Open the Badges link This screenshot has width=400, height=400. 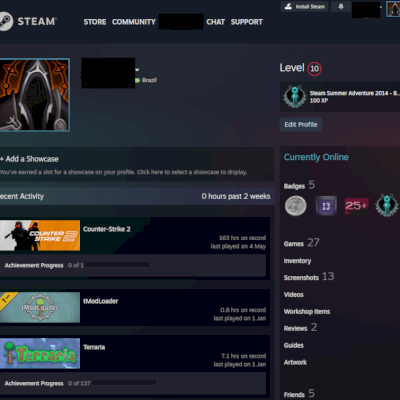click(294, 186)
